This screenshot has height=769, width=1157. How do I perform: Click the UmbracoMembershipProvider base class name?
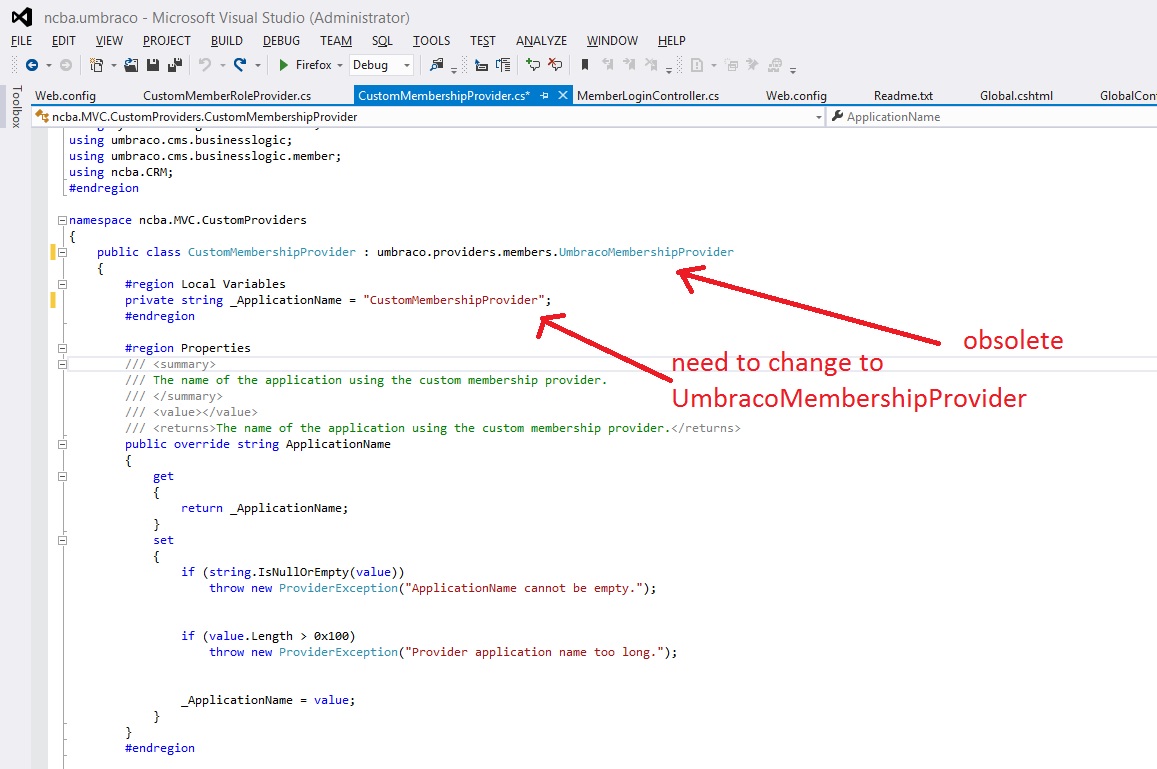tap(646, 252)
